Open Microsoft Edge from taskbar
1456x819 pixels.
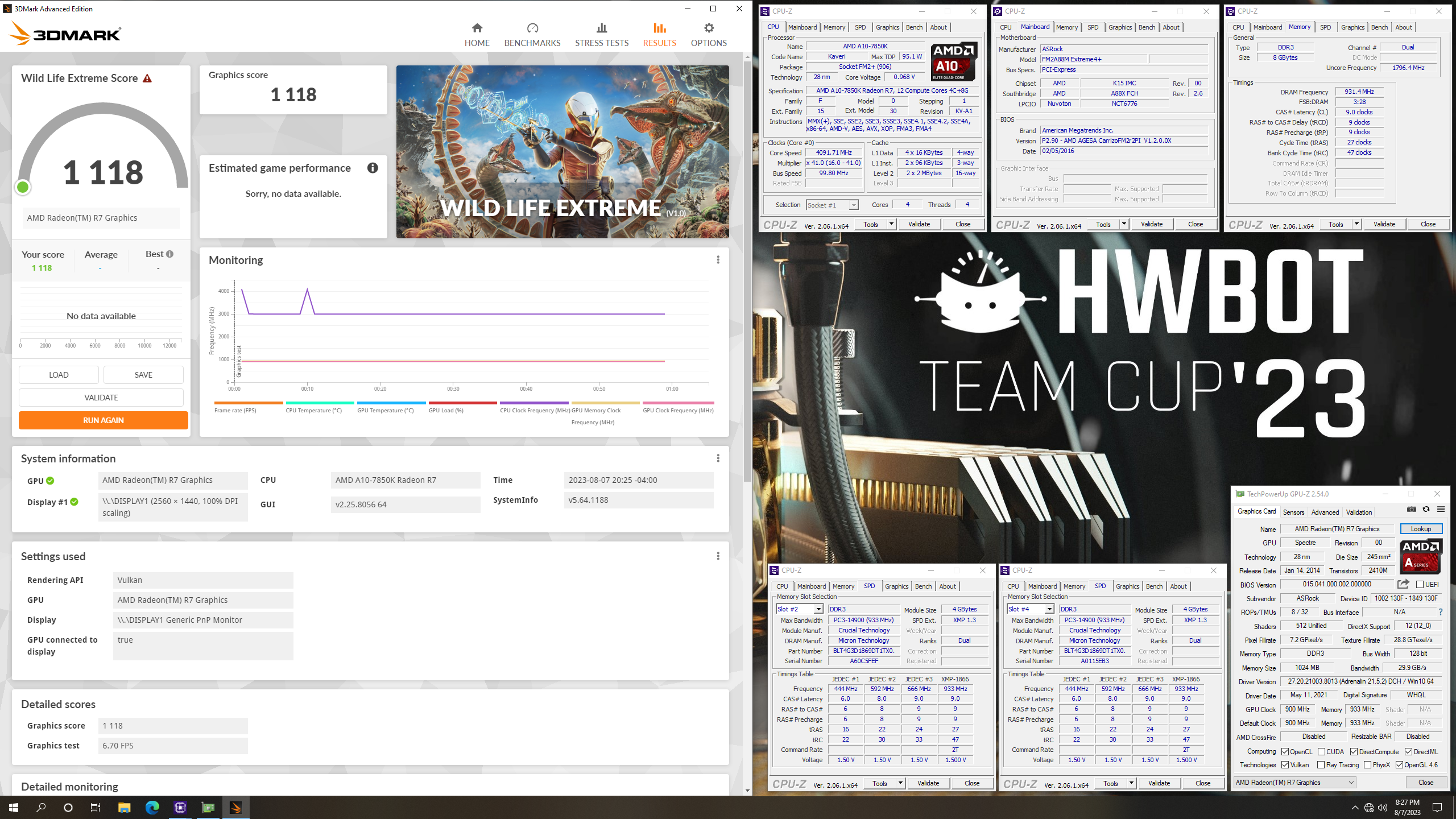click(x=152, y=808)
